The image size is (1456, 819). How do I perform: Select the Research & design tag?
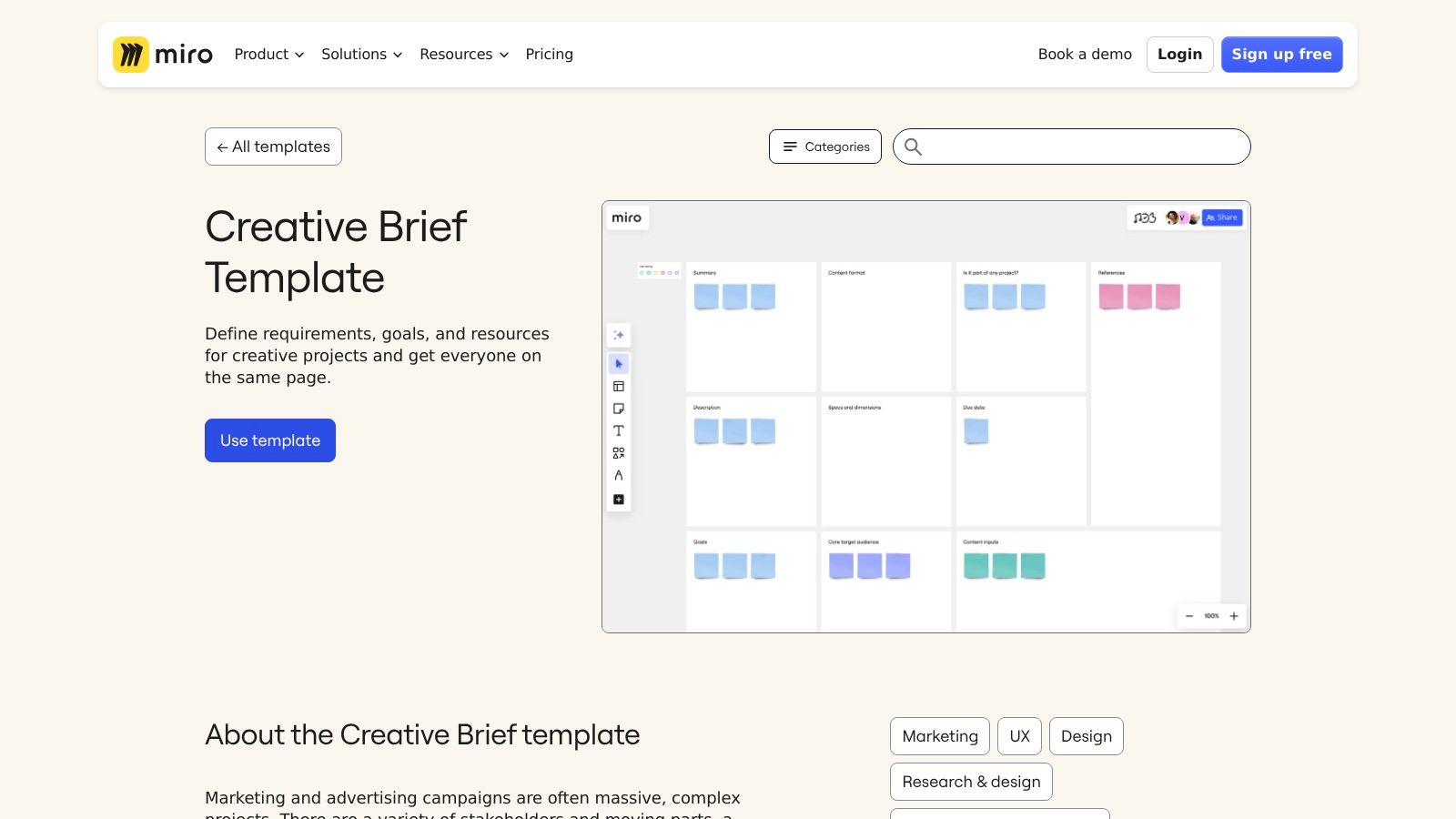[971, 782]
